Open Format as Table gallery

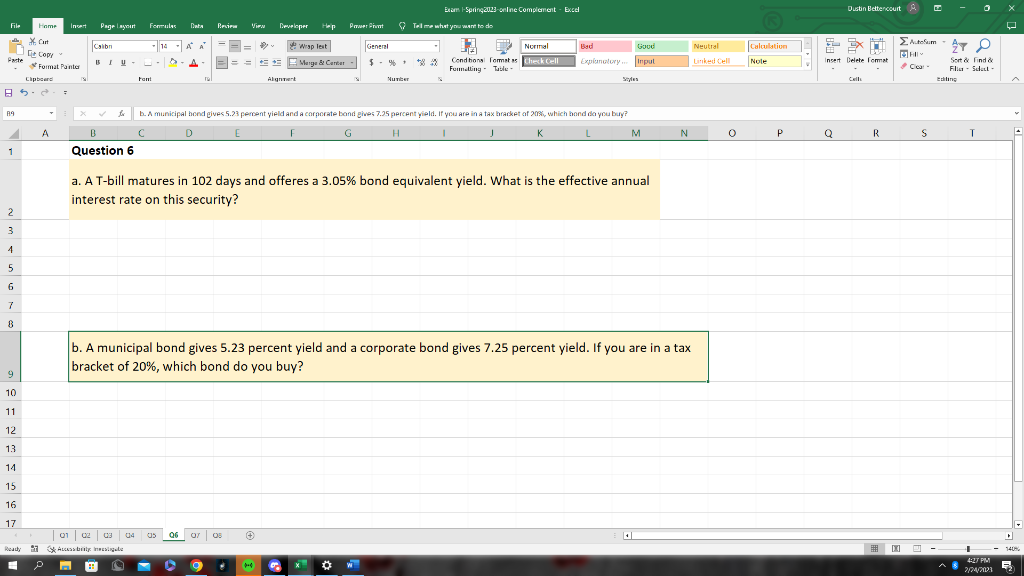503,55
